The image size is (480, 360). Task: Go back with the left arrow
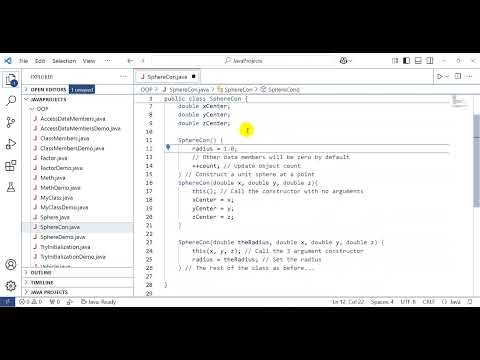(x=130, y=61)
